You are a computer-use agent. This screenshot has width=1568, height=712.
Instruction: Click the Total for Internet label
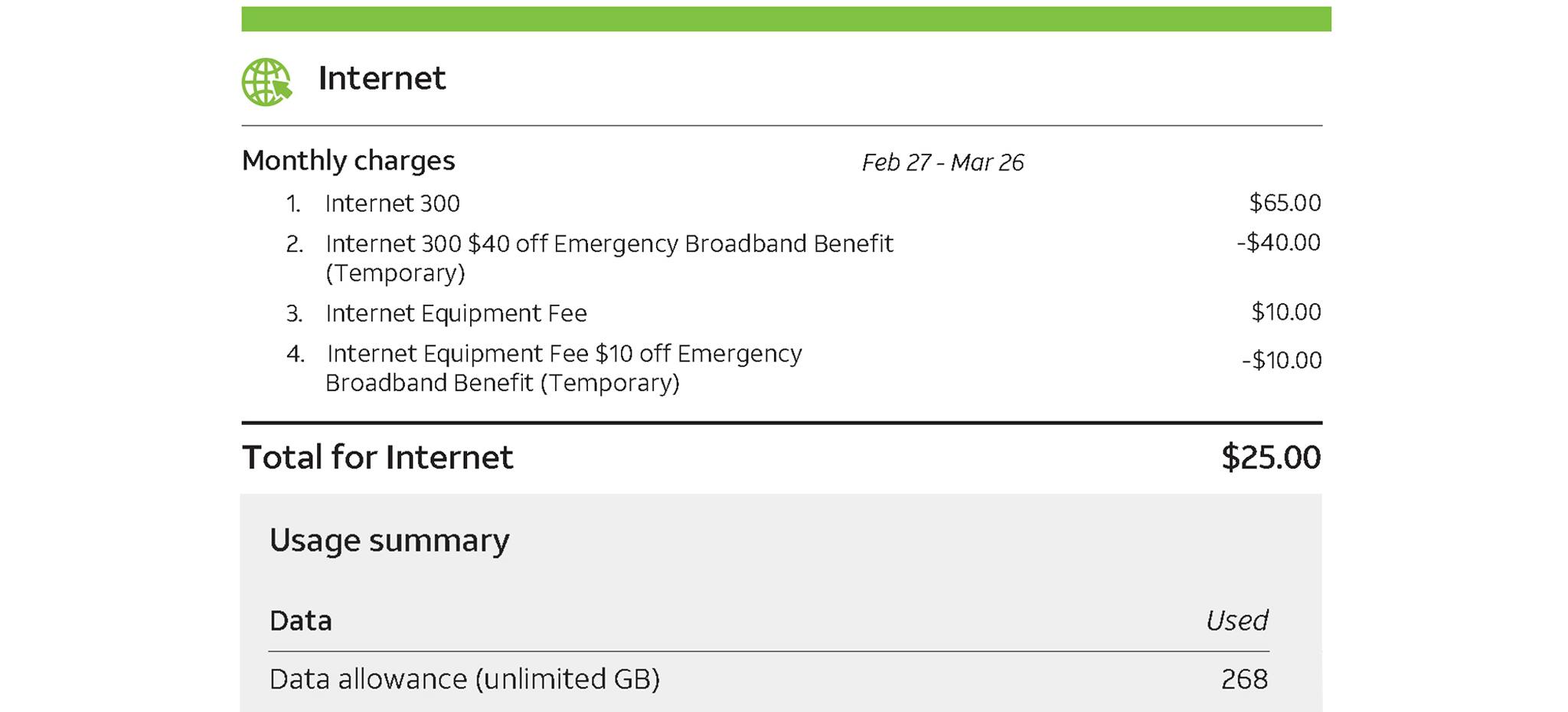(x=377, y=457)
